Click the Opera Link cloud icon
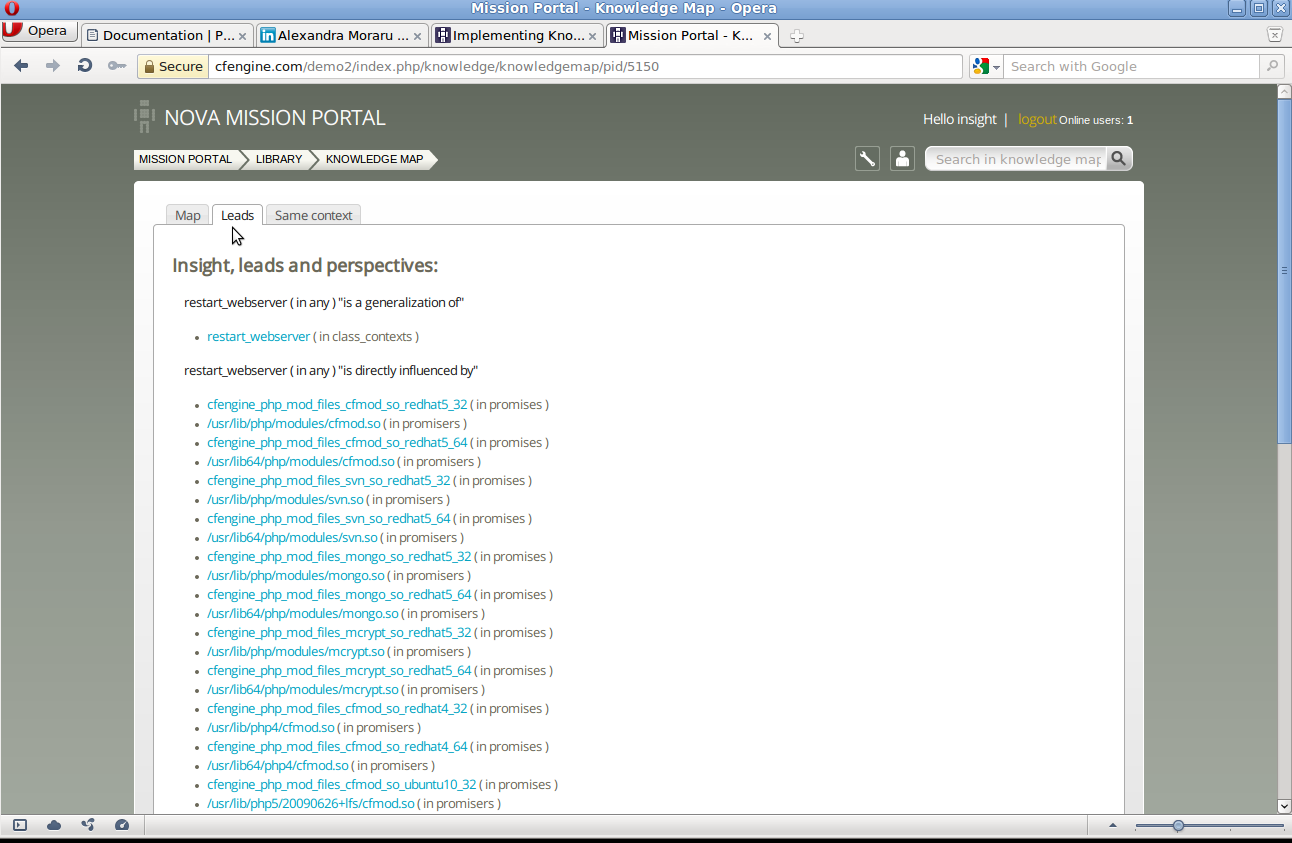The width and height of the screenshot is (1292, 843). click(54, 825)
